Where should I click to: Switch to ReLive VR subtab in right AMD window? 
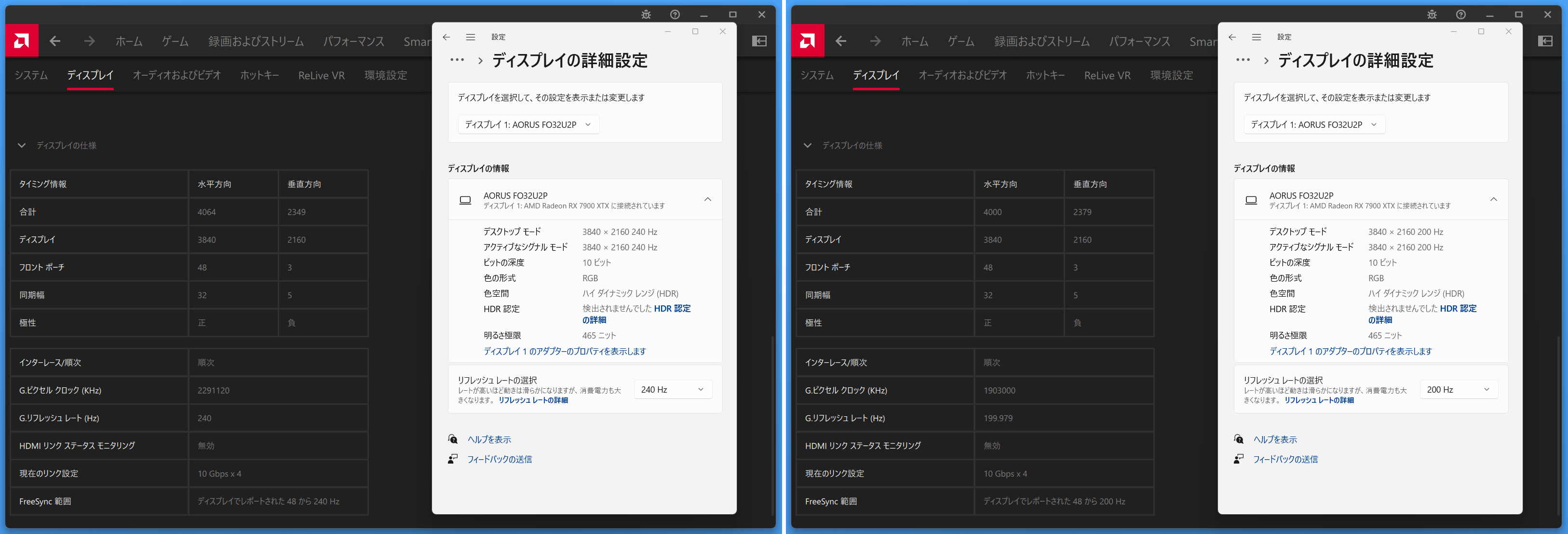[x=1107, y=76]
